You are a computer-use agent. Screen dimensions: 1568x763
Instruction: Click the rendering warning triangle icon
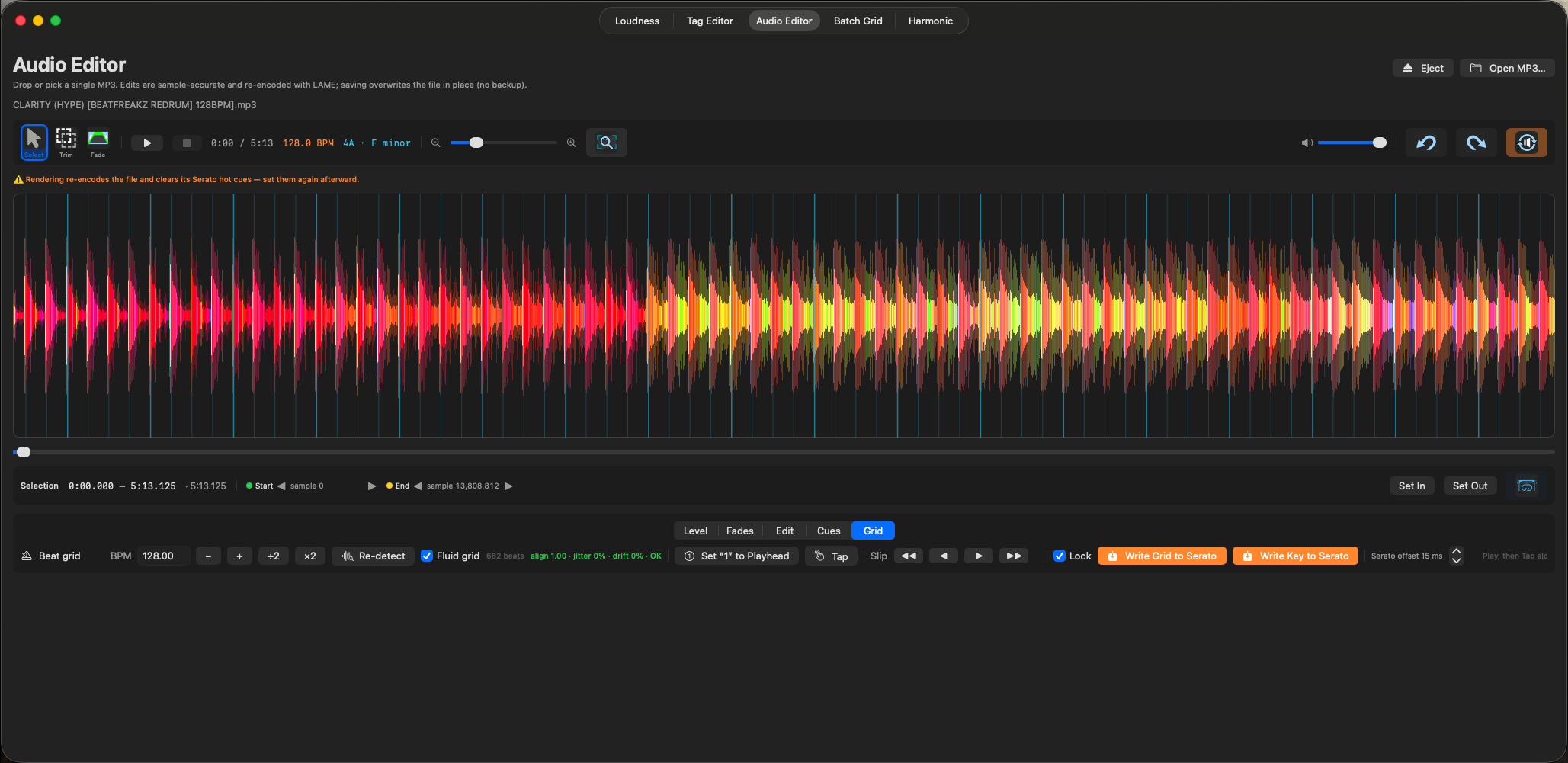coord(18,180)
